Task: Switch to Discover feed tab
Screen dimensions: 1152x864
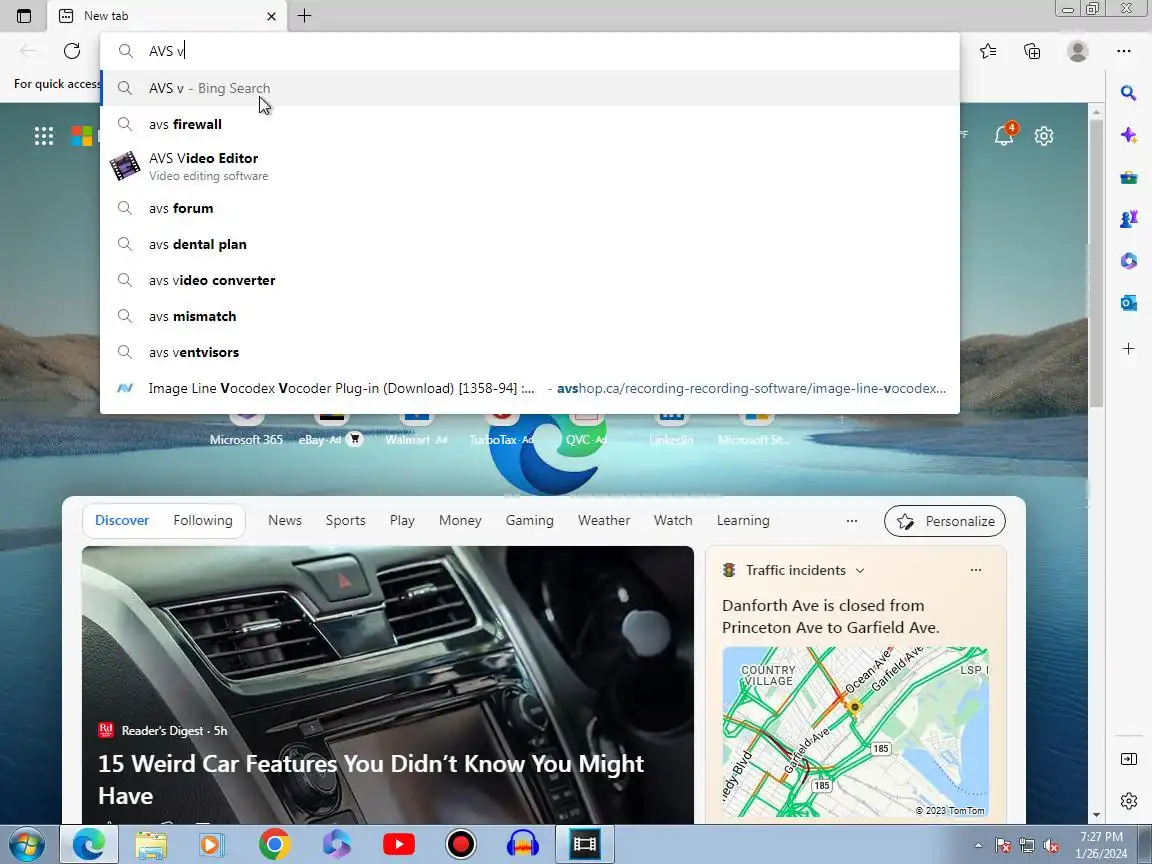Action: click(x=122, y=520)
